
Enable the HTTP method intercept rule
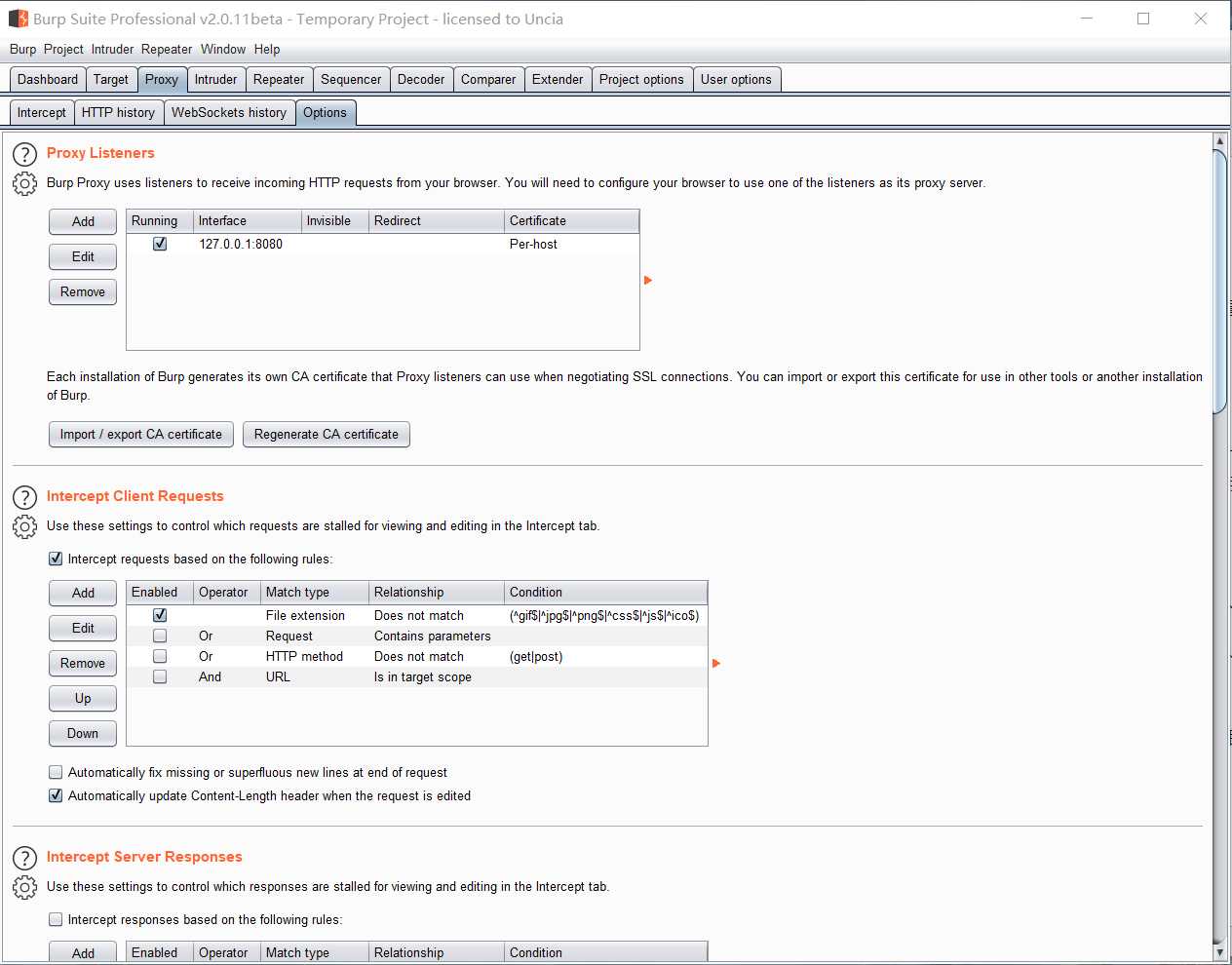160,656
